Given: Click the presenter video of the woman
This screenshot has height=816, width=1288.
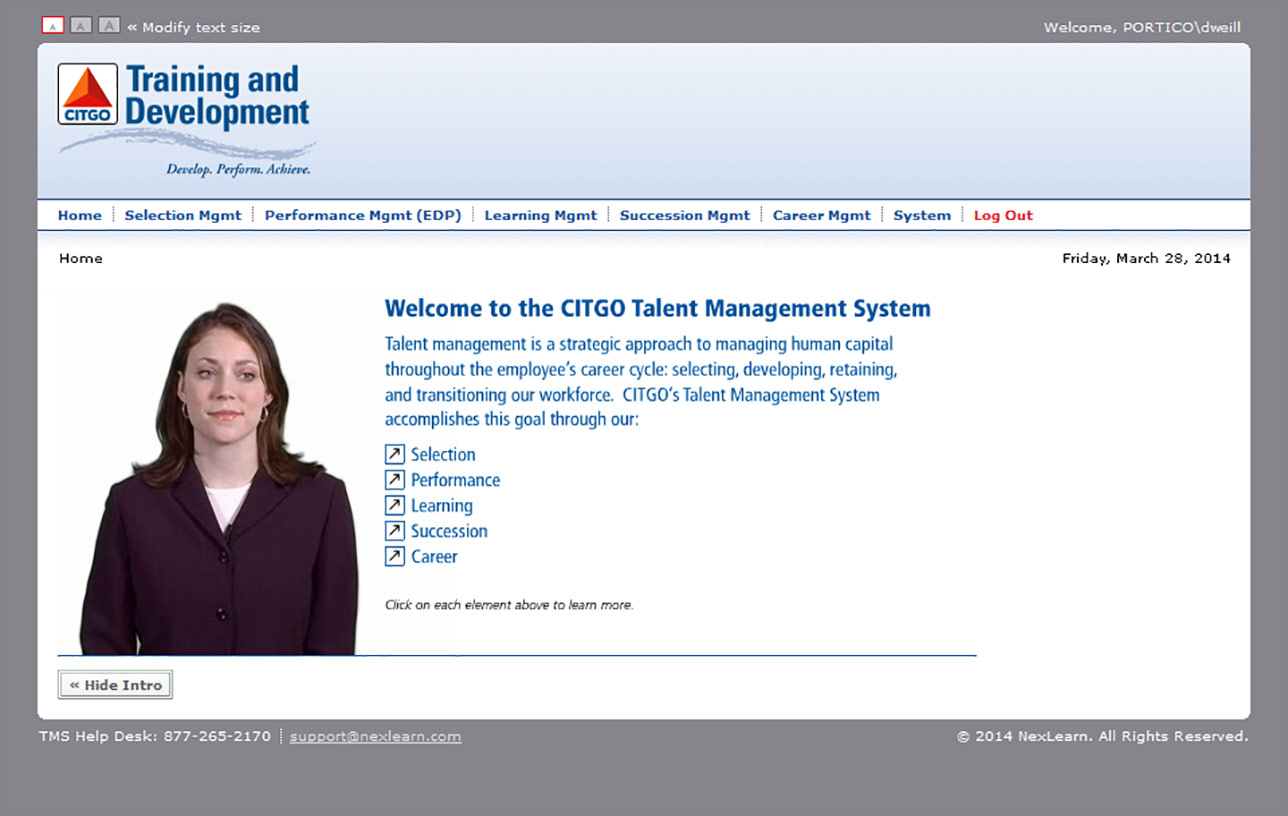Looking at the screenshot, I should [218, 478].
